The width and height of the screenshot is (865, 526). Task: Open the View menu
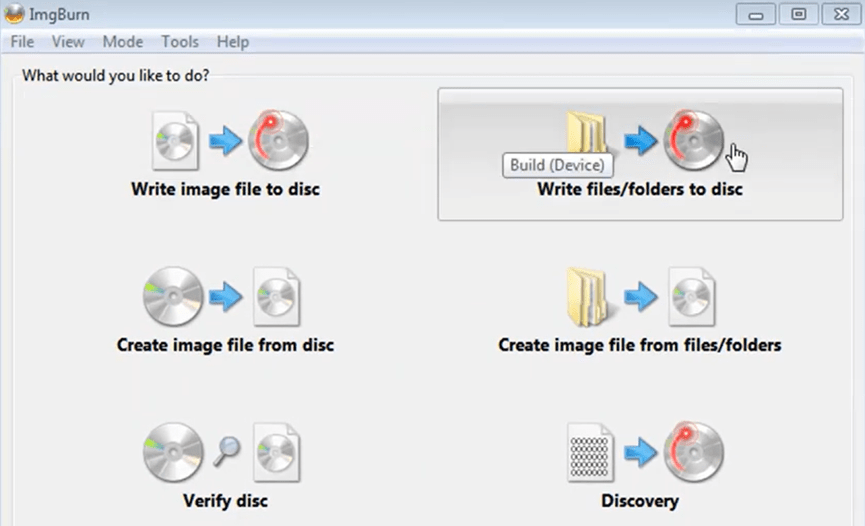pos(68,42)
